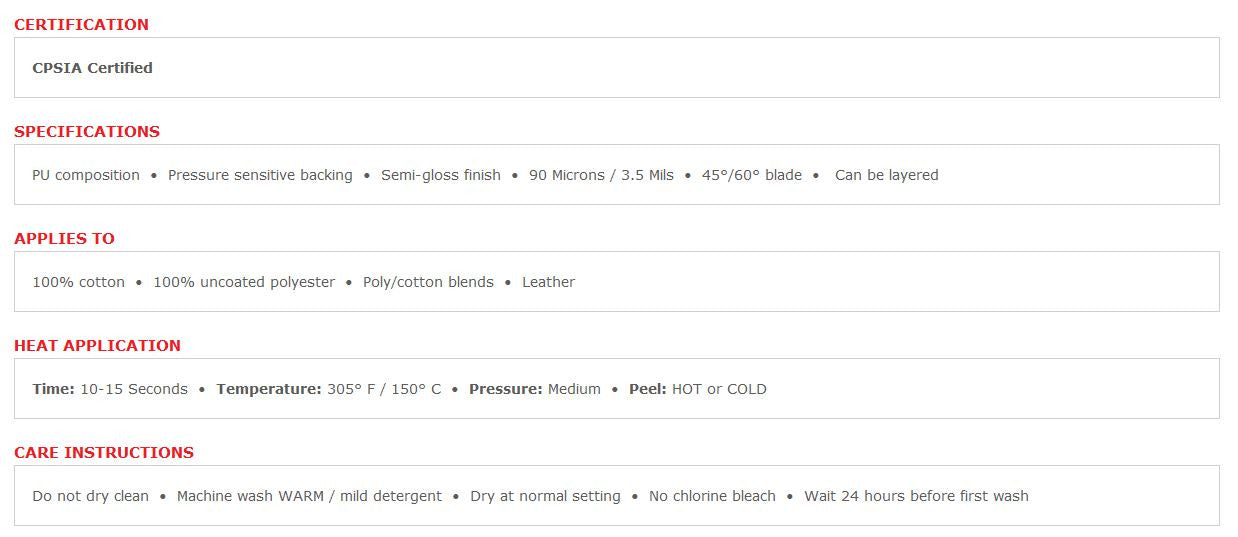This screenshot has width=1238, height=537.
Task: Click the Peel: HOT or COLD text
Action: 697,389
